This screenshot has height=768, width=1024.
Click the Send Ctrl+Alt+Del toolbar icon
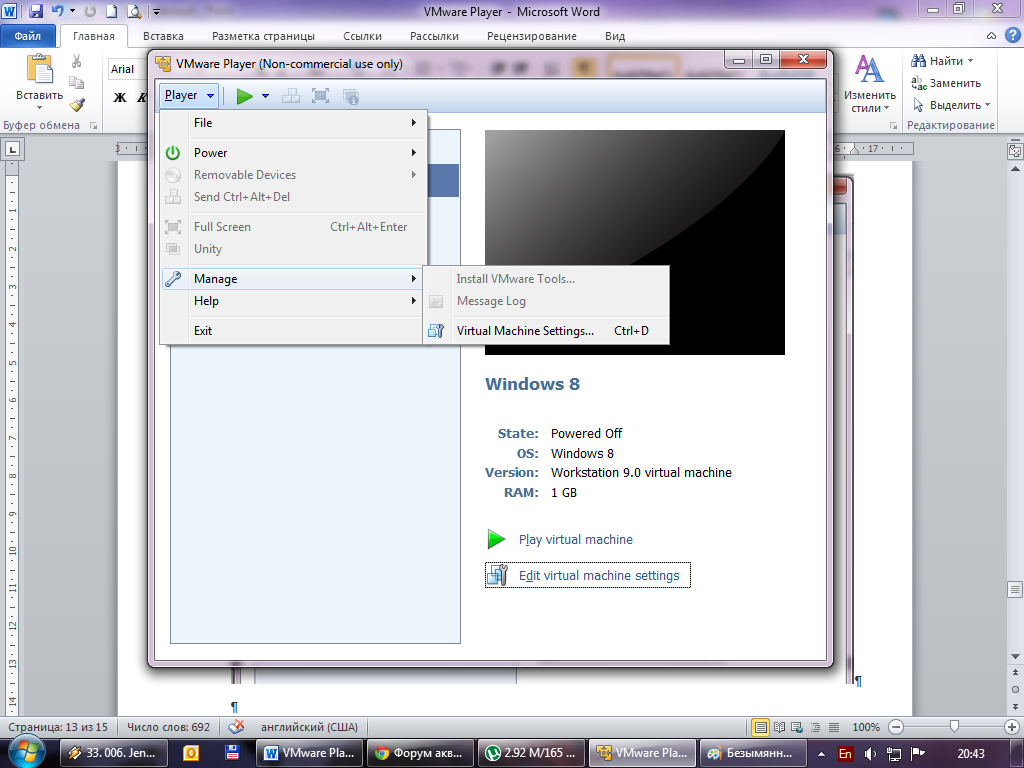pyautogui.click(x=291, y=97)
